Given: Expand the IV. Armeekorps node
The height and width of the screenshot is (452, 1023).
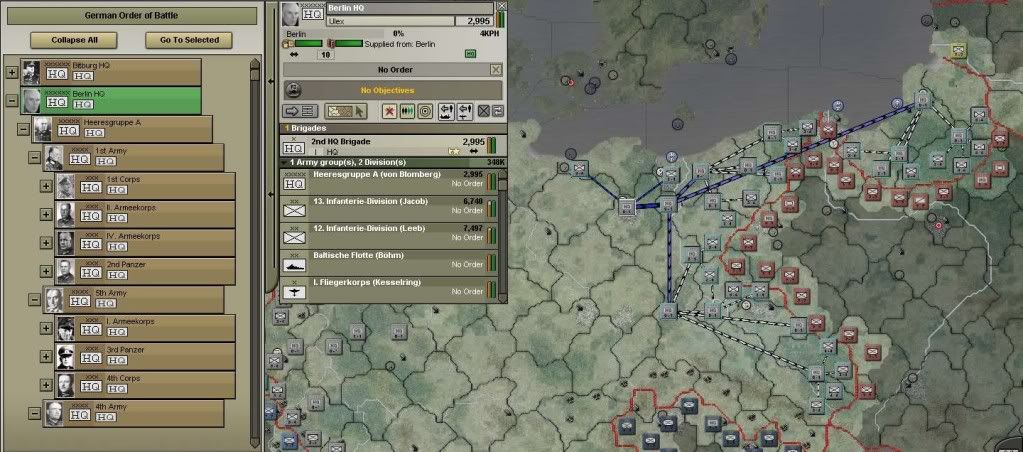Looking at the screenshot, I should click(x=46, y=243).
